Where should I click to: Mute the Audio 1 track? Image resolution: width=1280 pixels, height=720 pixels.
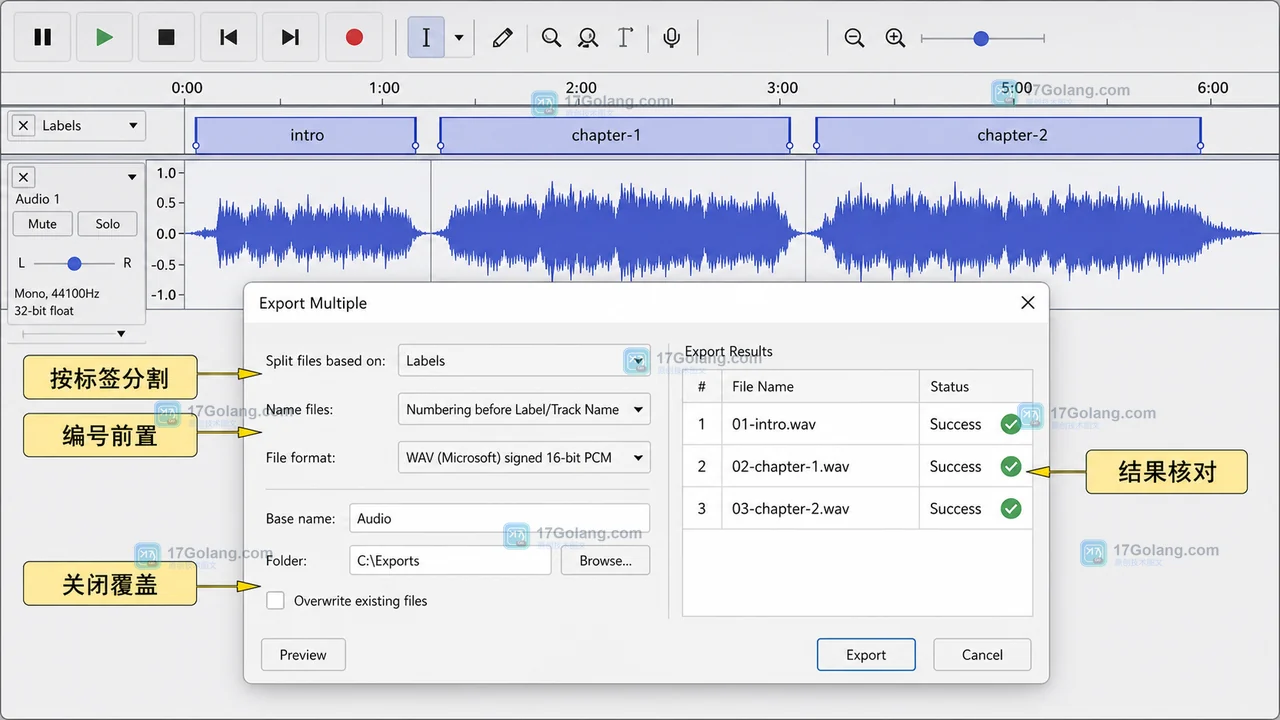click(x=42, y=224)
